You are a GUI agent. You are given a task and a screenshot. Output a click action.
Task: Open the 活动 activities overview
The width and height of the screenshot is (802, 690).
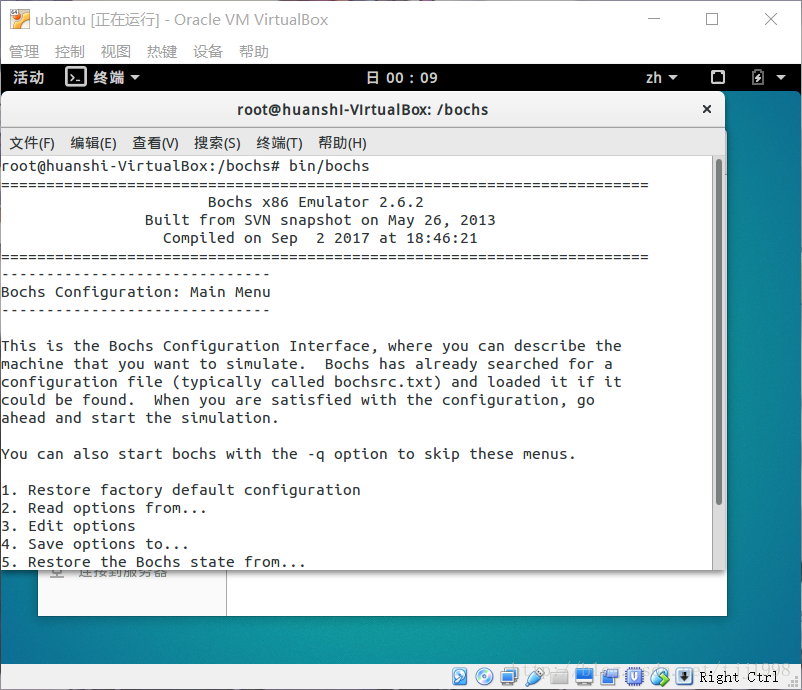pyautogui.click(x=29, y=77)
